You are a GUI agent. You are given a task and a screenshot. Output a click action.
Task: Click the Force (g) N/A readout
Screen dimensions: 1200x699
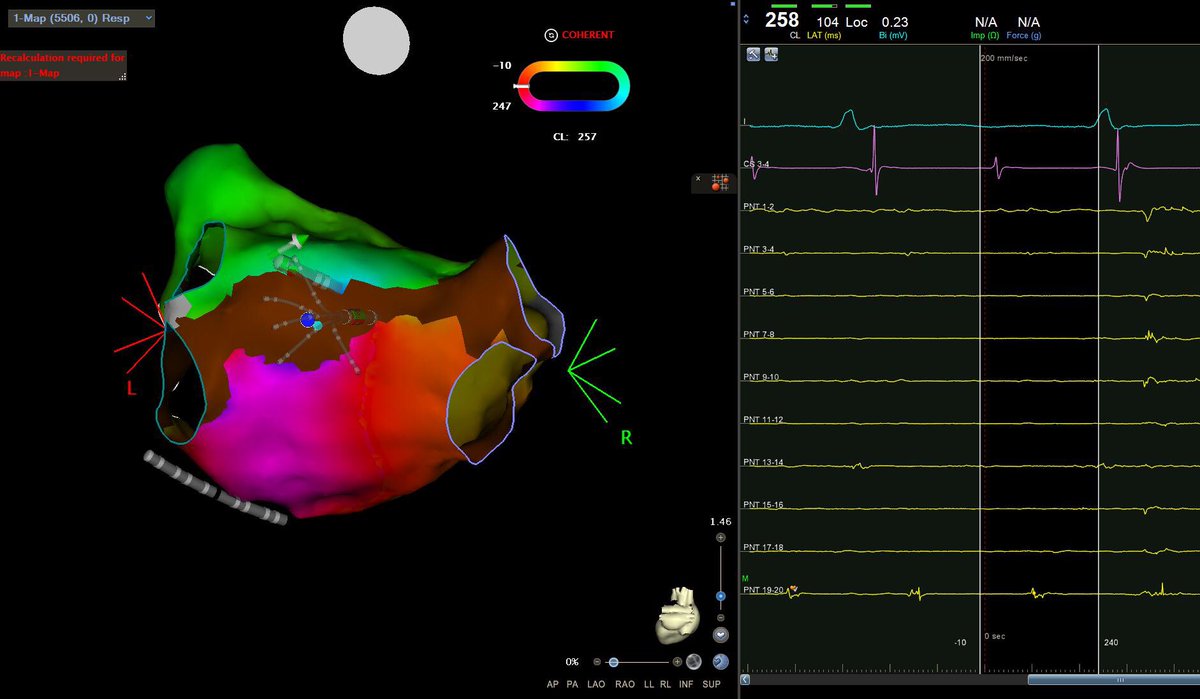1028,21
